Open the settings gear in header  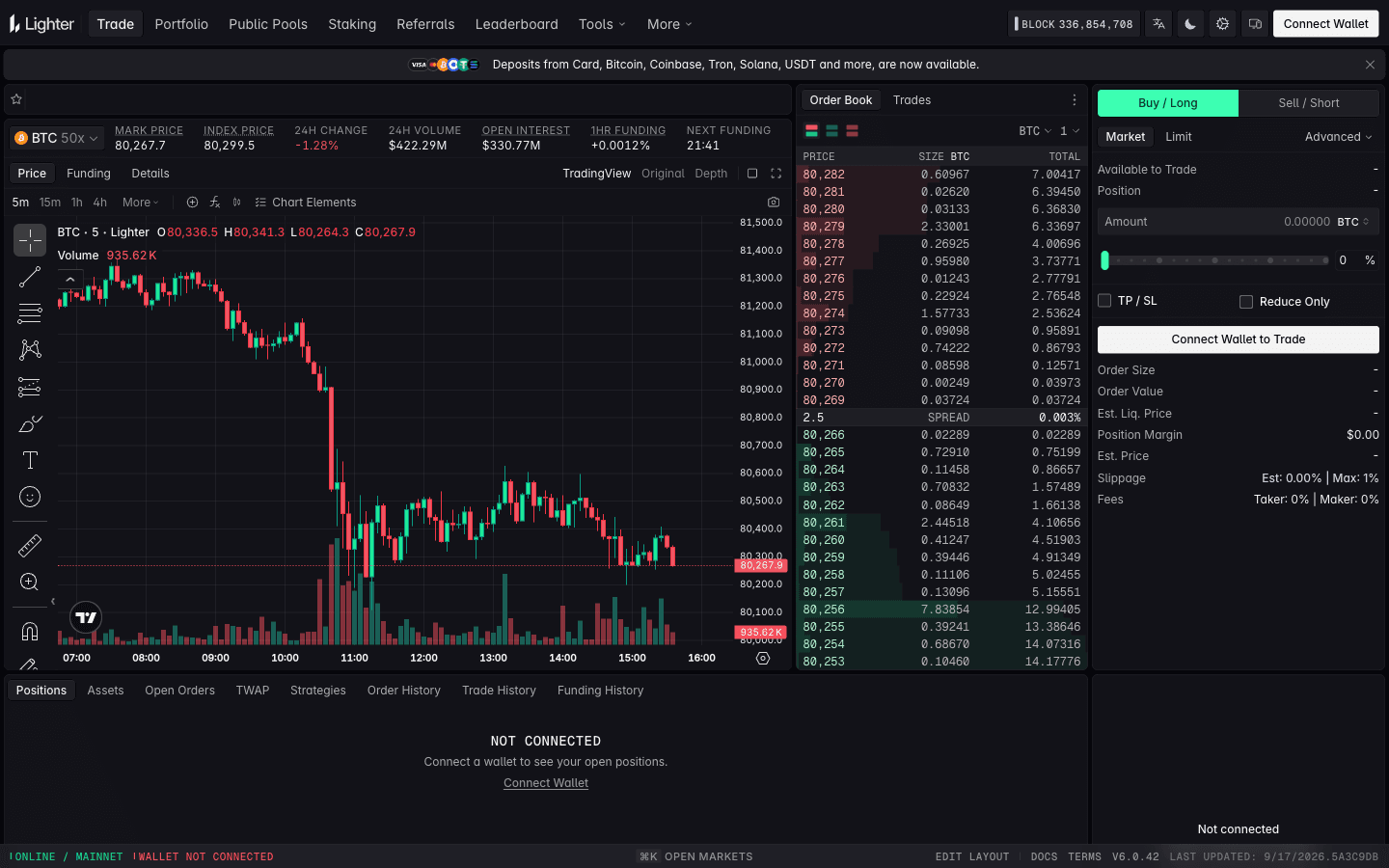pyautogui.click(x=1222, y=24)
